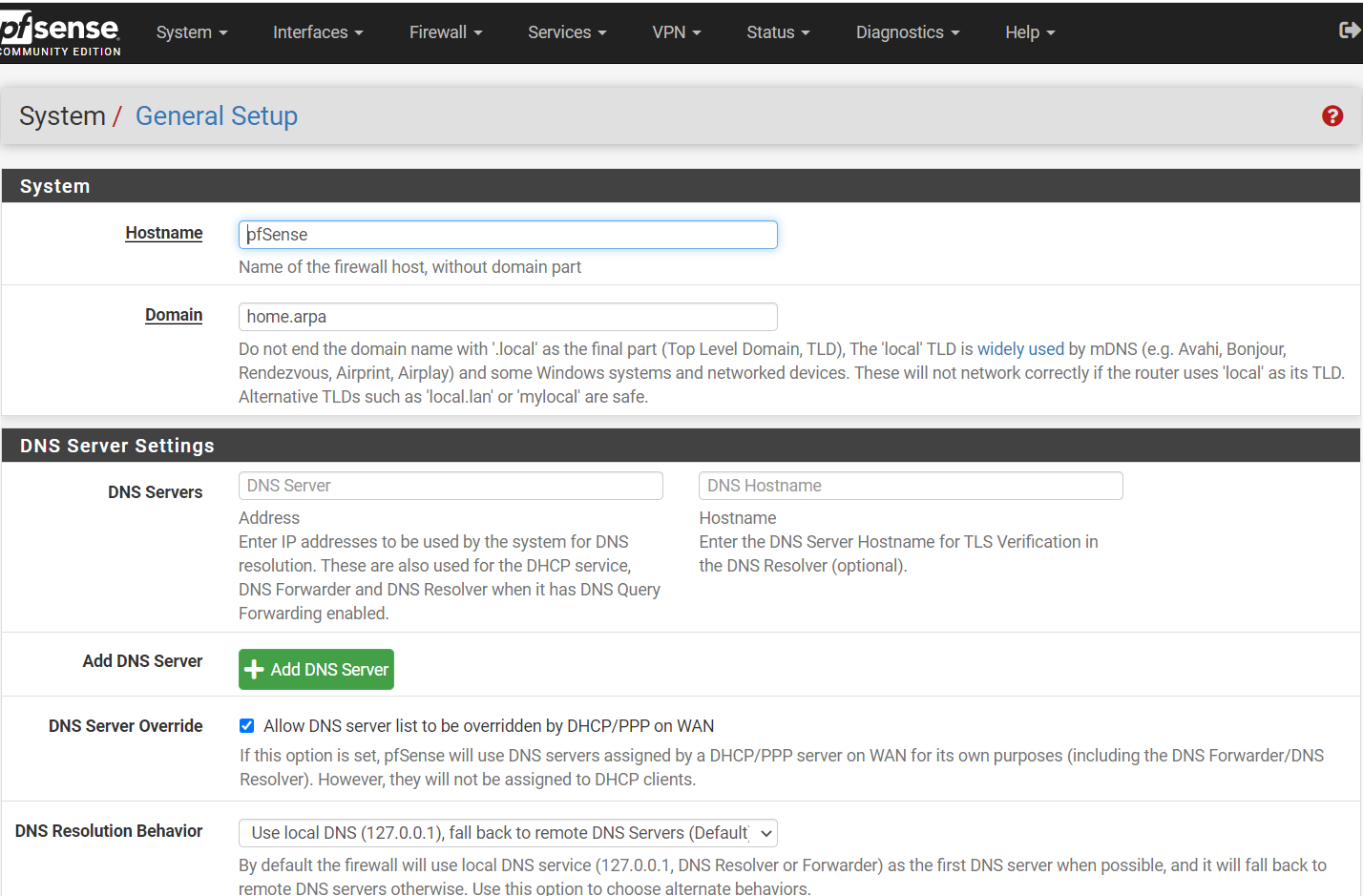Click the DNS Server Settings section header
Screen dimensions: 1363x896
tap(681, 446)
